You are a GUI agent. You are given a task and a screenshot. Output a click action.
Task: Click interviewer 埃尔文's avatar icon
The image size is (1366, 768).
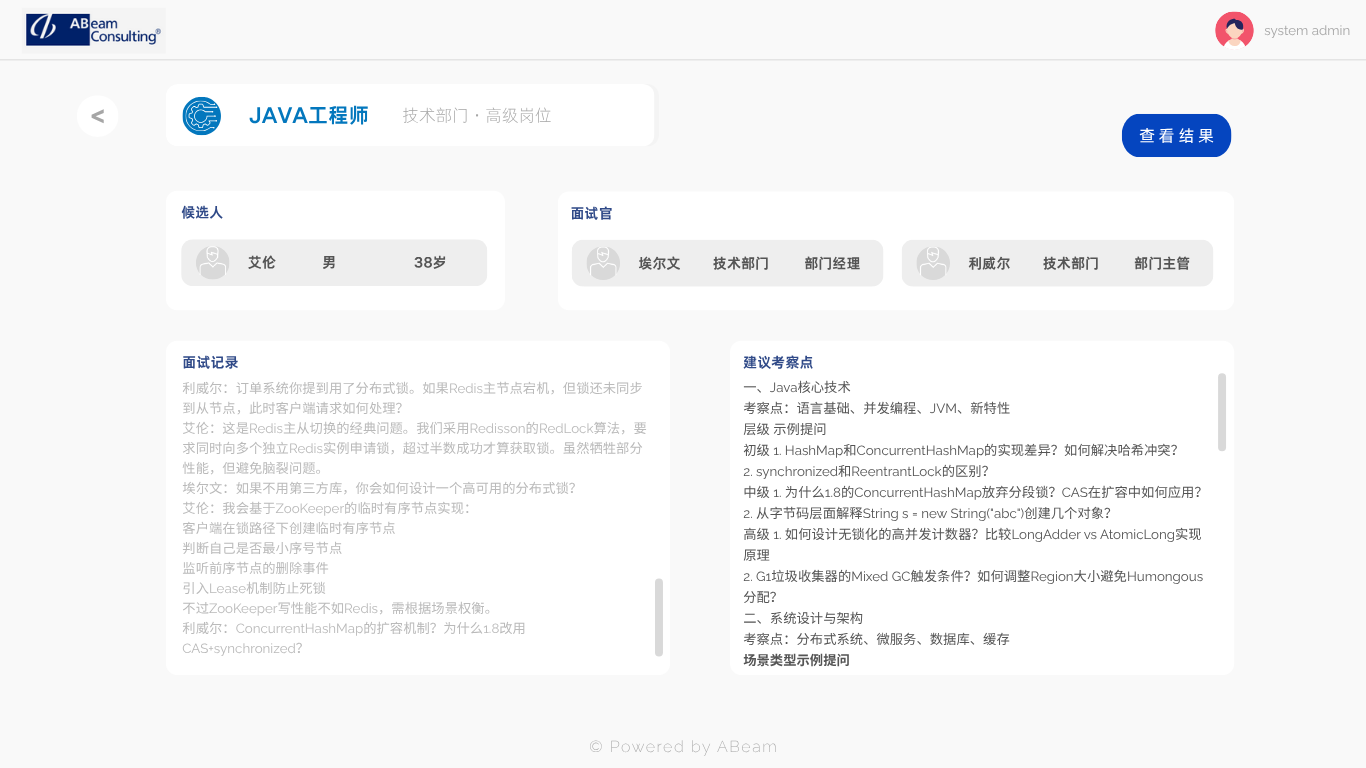click(x=603, y=263)
